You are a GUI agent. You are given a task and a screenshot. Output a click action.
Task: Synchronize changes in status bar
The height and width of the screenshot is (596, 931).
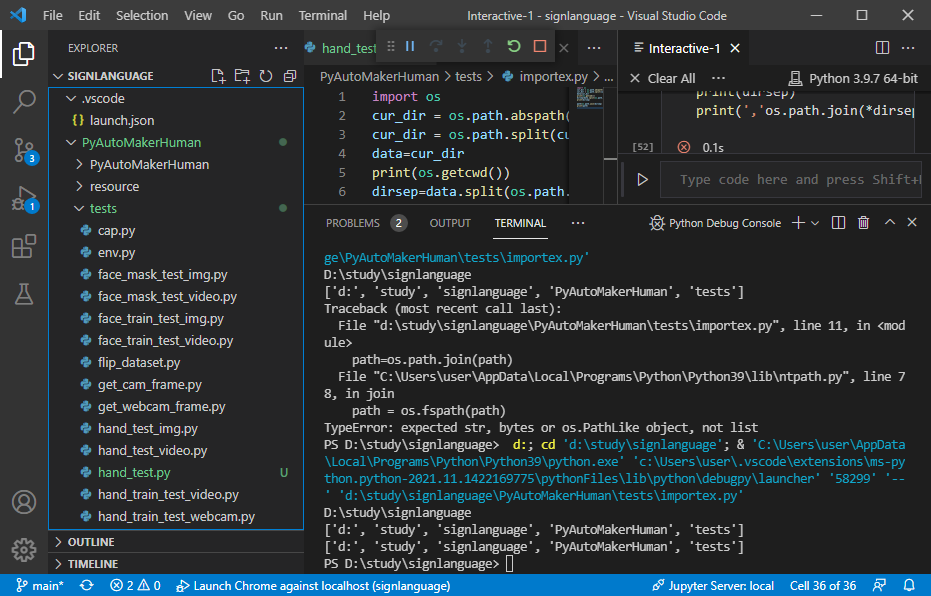[x=87, y=585]
